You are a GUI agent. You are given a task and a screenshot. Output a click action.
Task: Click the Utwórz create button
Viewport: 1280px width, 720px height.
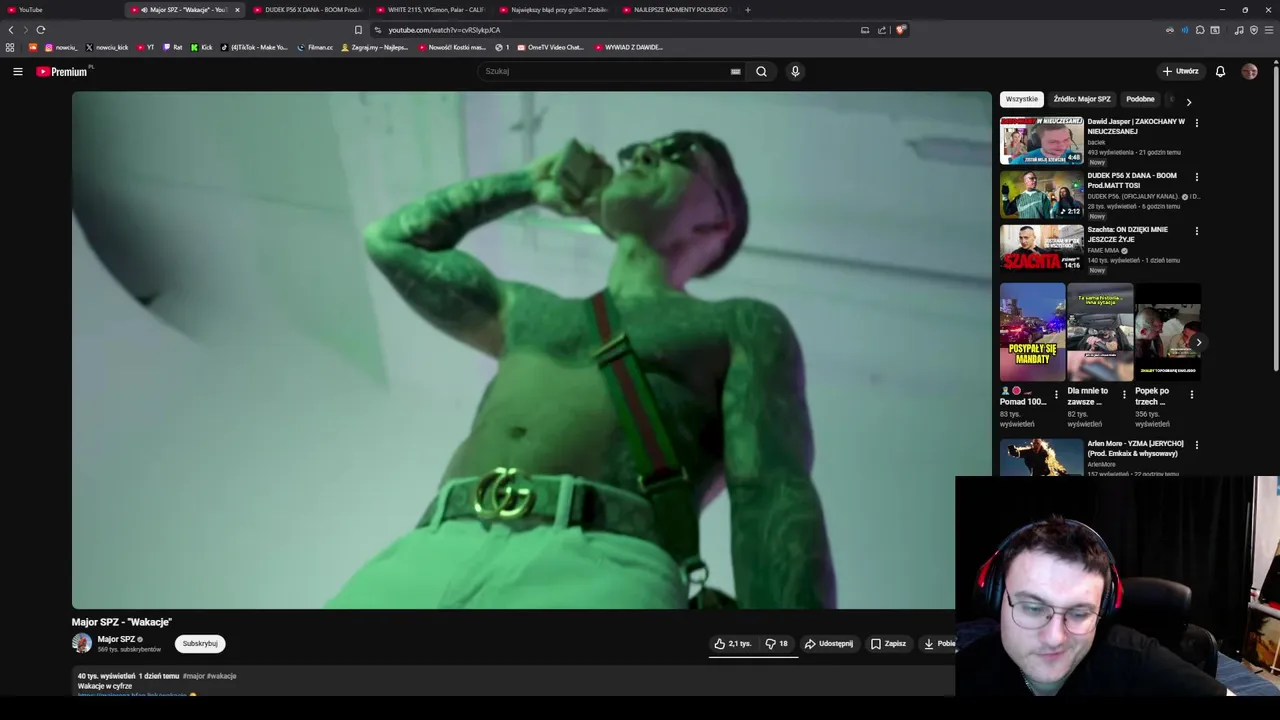point(1180,71)
